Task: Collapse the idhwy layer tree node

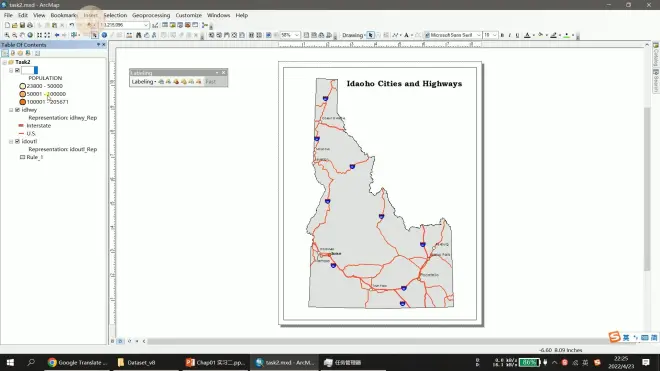Action: pyautogui.click(x=11, y=110)
